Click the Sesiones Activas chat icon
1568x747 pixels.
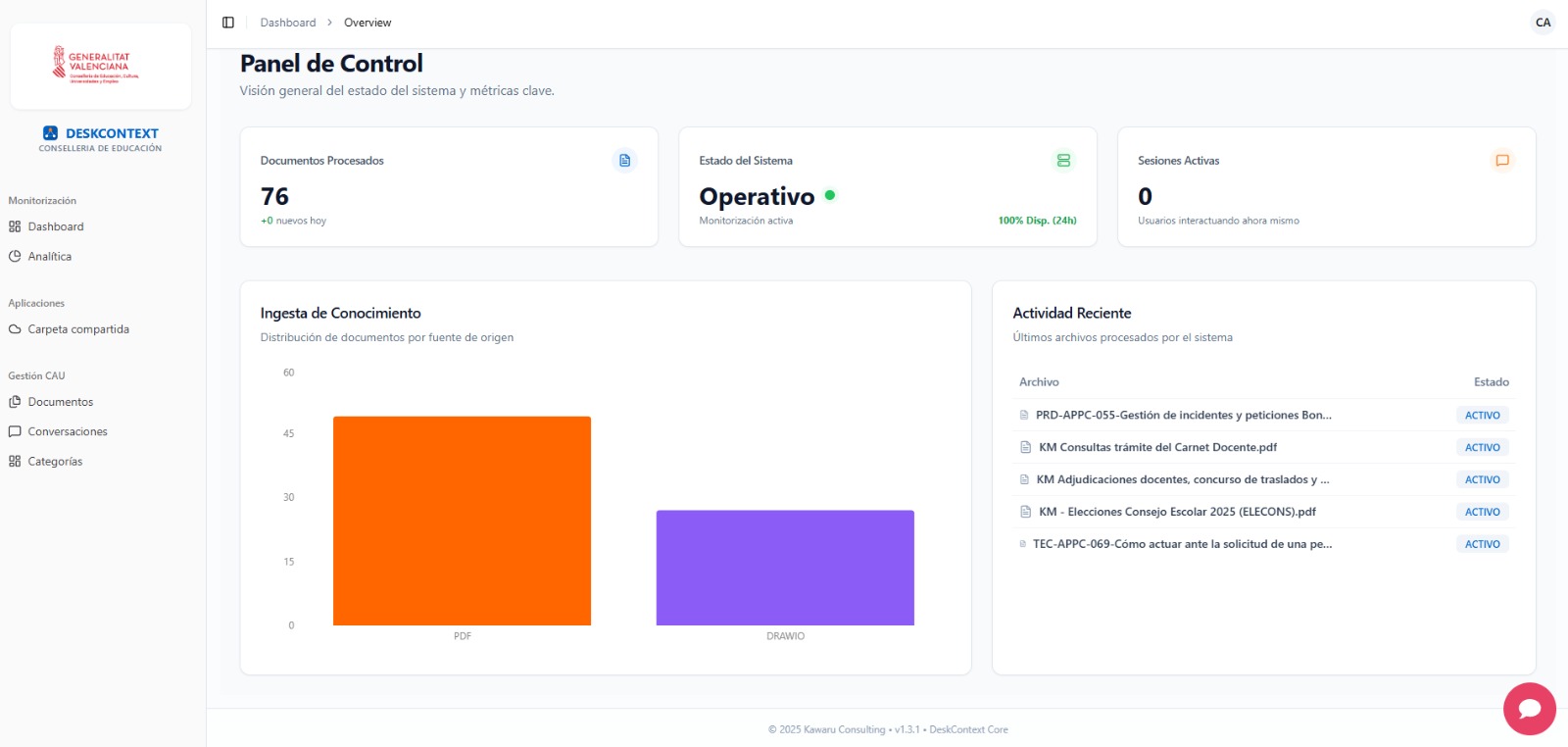point(1501,160)
